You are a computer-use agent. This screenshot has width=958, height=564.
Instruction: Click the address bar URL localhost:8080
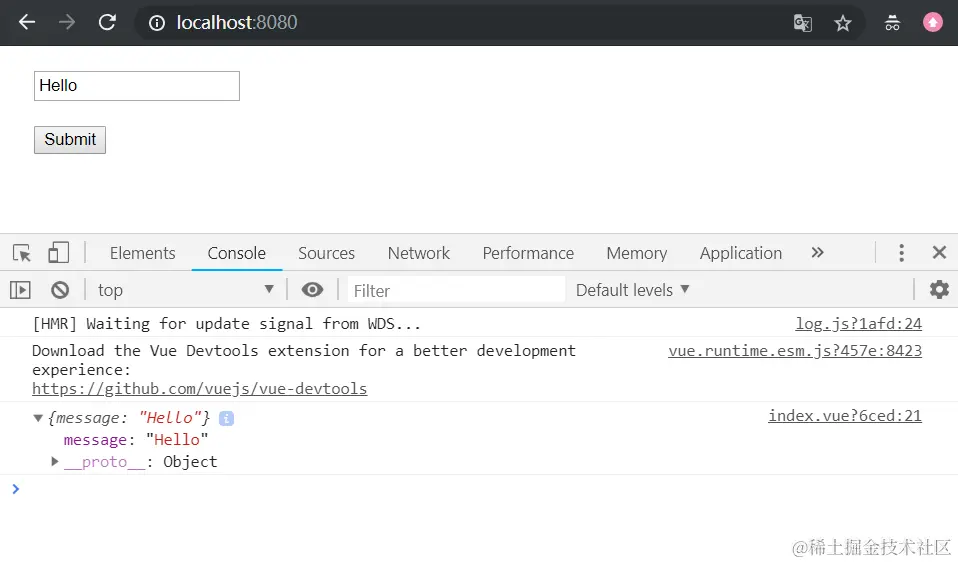point(236,23)
